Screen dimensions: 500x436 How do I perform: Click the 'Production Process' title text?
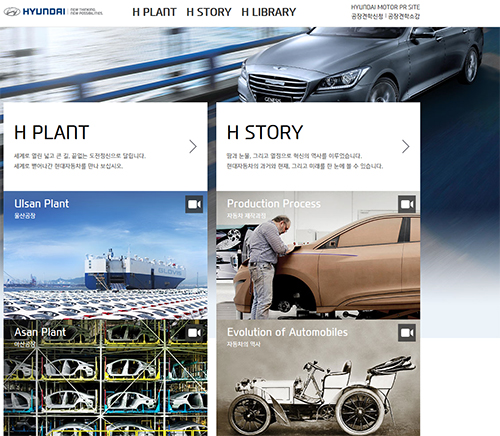(x=274, y=204)
